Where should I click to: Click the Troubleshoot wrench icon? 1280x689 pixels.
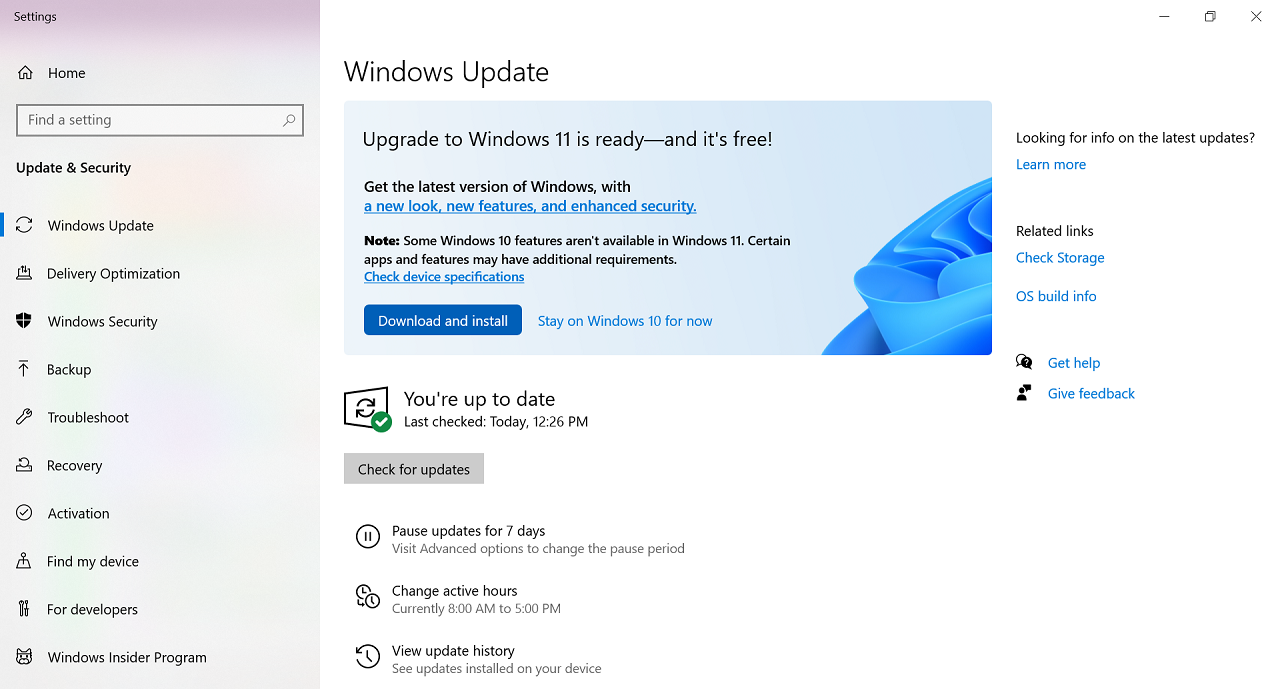point(24,417)
